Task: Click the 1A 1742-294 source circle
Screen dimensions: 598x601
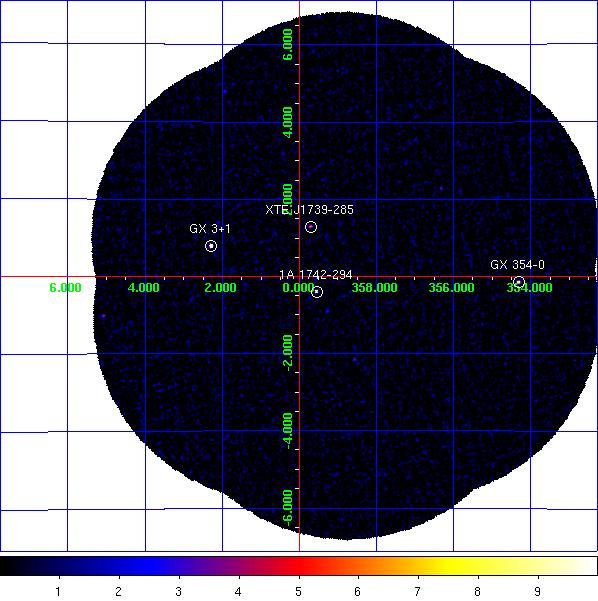Action: click(317, 292)
